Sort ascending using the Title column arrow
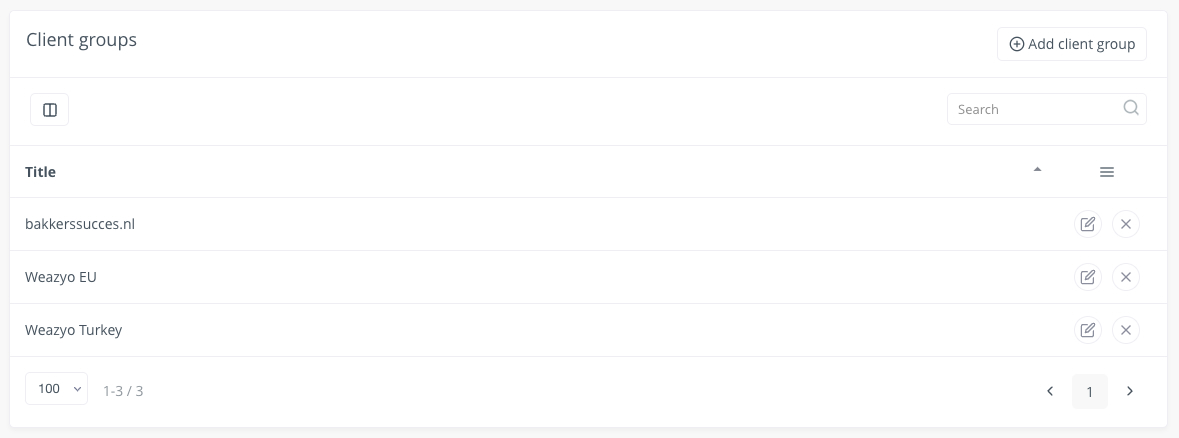Viewport: 1179px width, 438px height. [1037, 170]
